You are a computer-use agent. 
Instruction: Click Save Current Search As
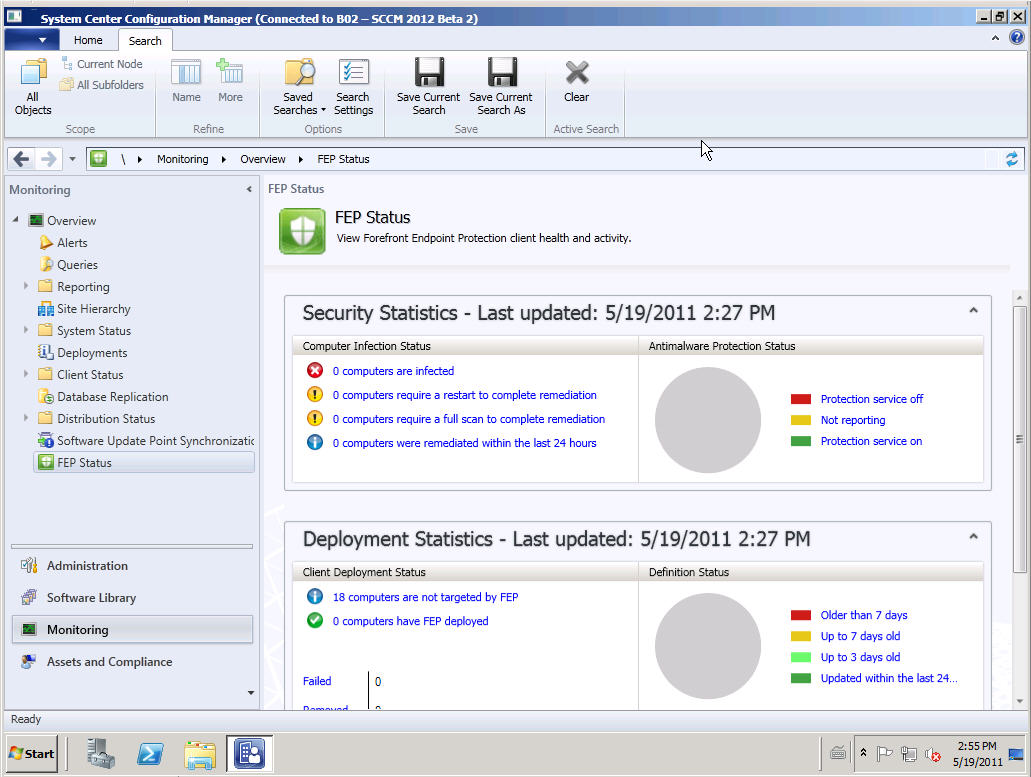[x=501, y=87]
